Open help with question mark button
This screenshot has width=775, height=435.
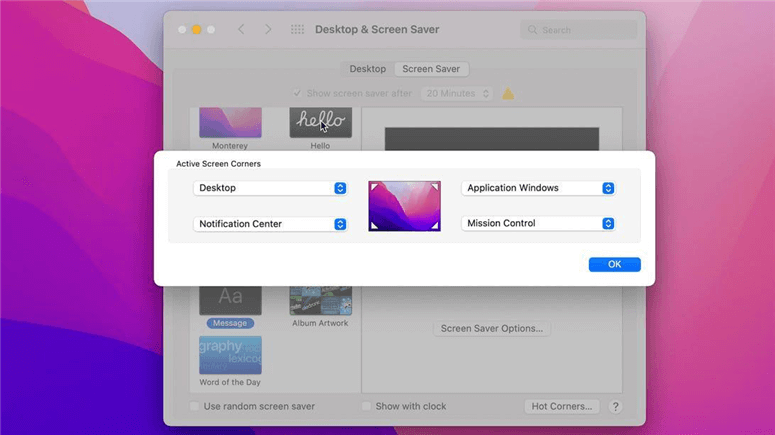pyautogui.click(x=615, y=406)
